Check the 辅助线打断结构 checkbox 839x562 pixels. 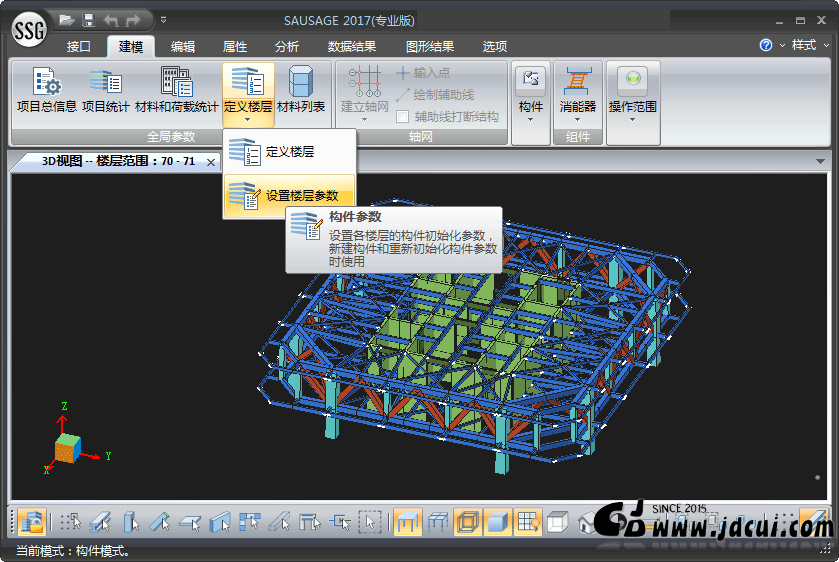coord(402,117)
